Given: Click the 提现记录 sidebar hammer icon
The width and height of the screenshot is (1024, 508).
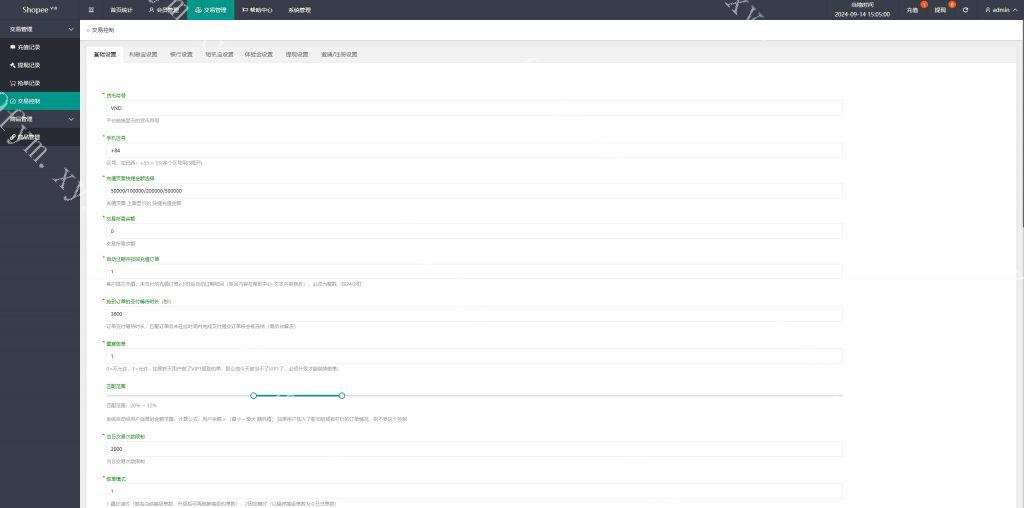Looking at the screenshot, I should pyautogui.click(x=12, y=65).
